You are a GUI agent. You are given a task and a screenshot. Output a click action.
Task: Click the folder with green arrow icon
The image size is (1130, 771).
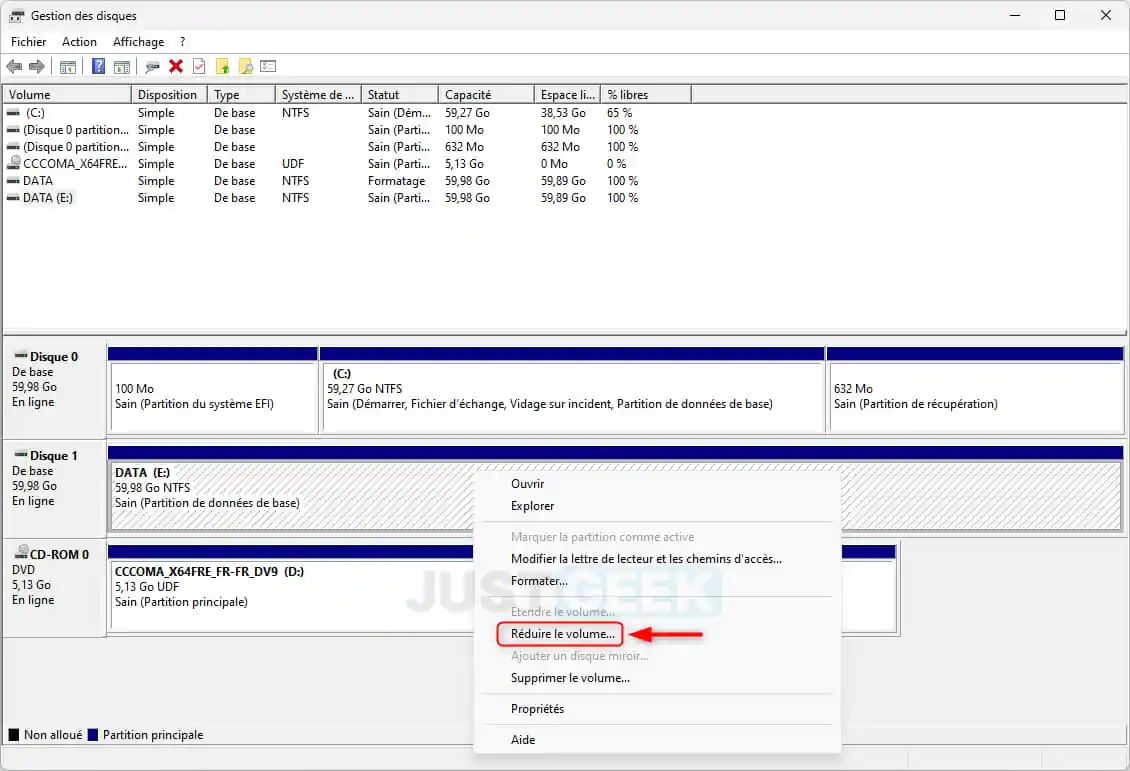tap(222, 67)
